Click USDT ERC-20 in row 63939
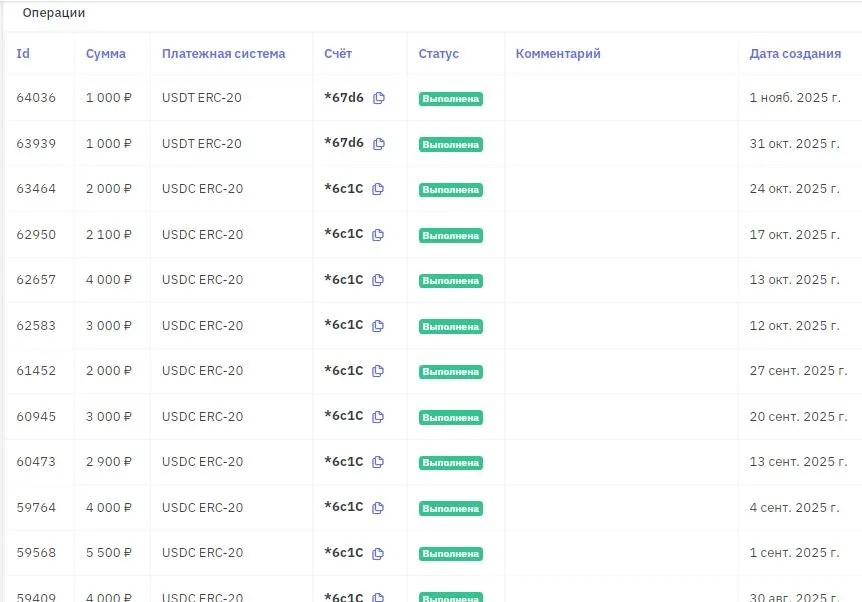Screen dimensions: 862x602 click(202, 143)
